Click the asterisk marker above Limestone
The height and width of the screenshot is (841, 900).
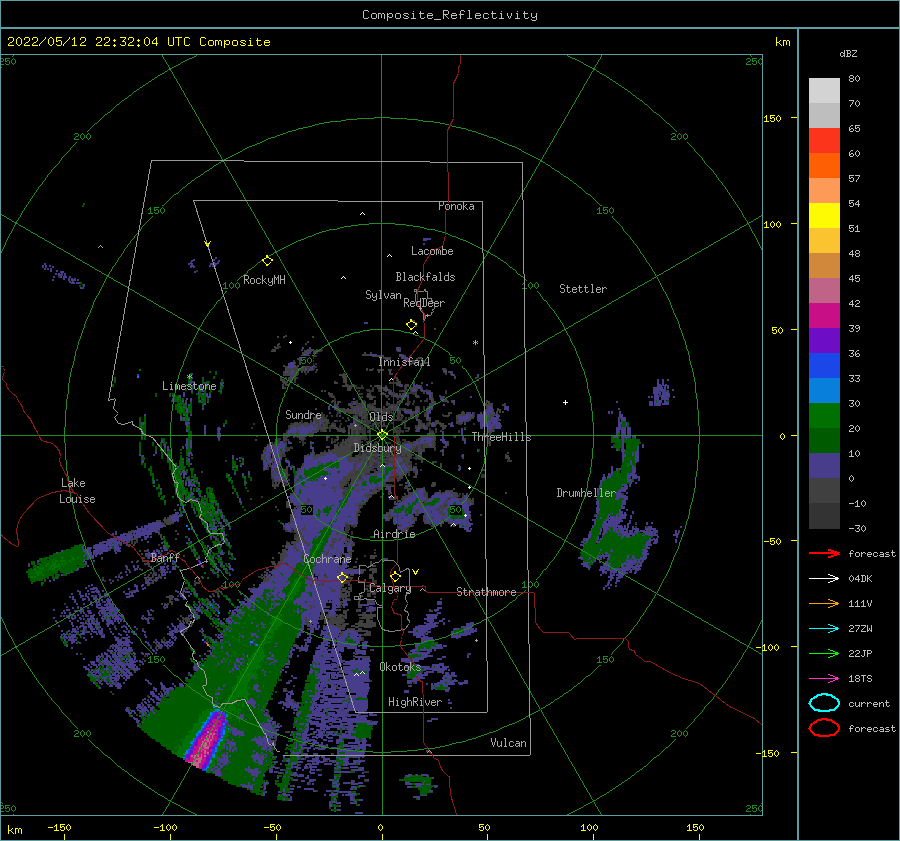[190, 377]
